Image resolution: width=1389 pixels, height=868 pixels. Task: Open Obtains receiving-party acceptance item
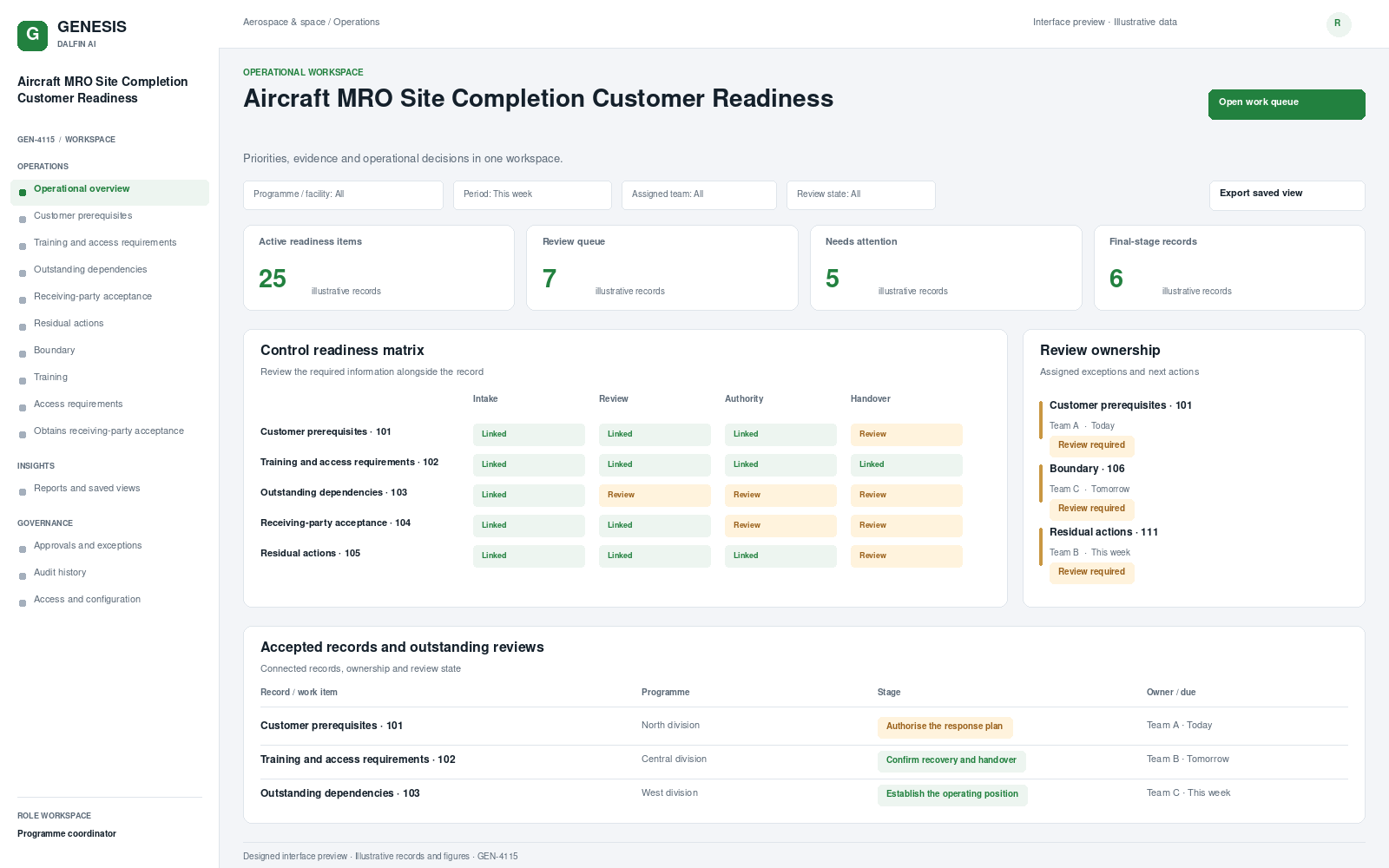[109, 431]
